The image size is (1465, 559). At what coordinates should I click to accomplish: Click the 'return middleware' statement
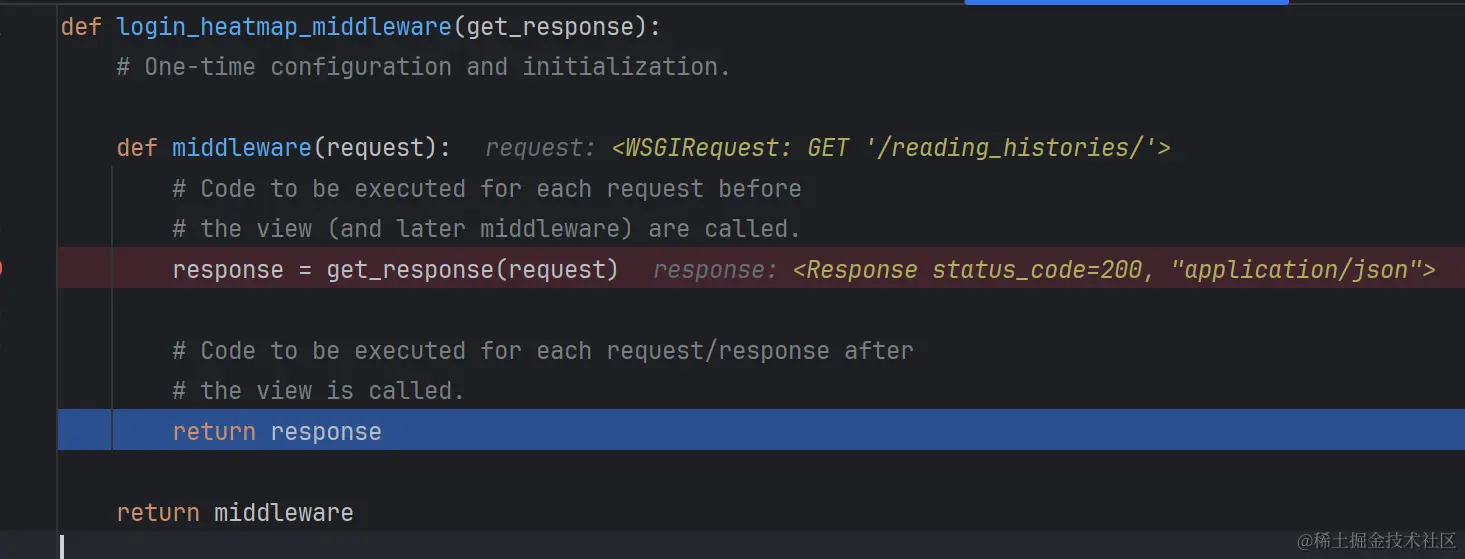(x=235, y=513)
